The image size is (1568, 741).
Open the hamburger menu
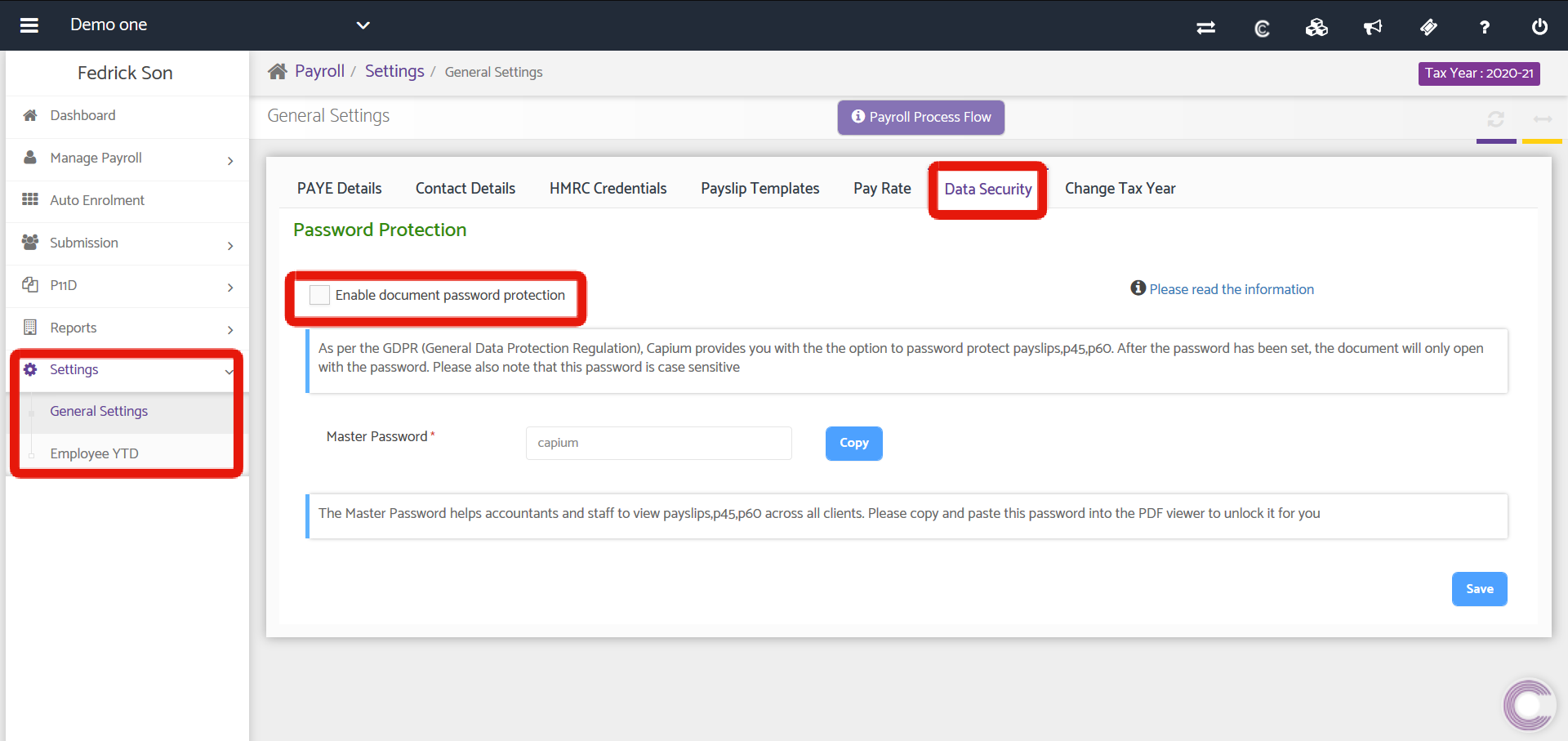(29, 25)
